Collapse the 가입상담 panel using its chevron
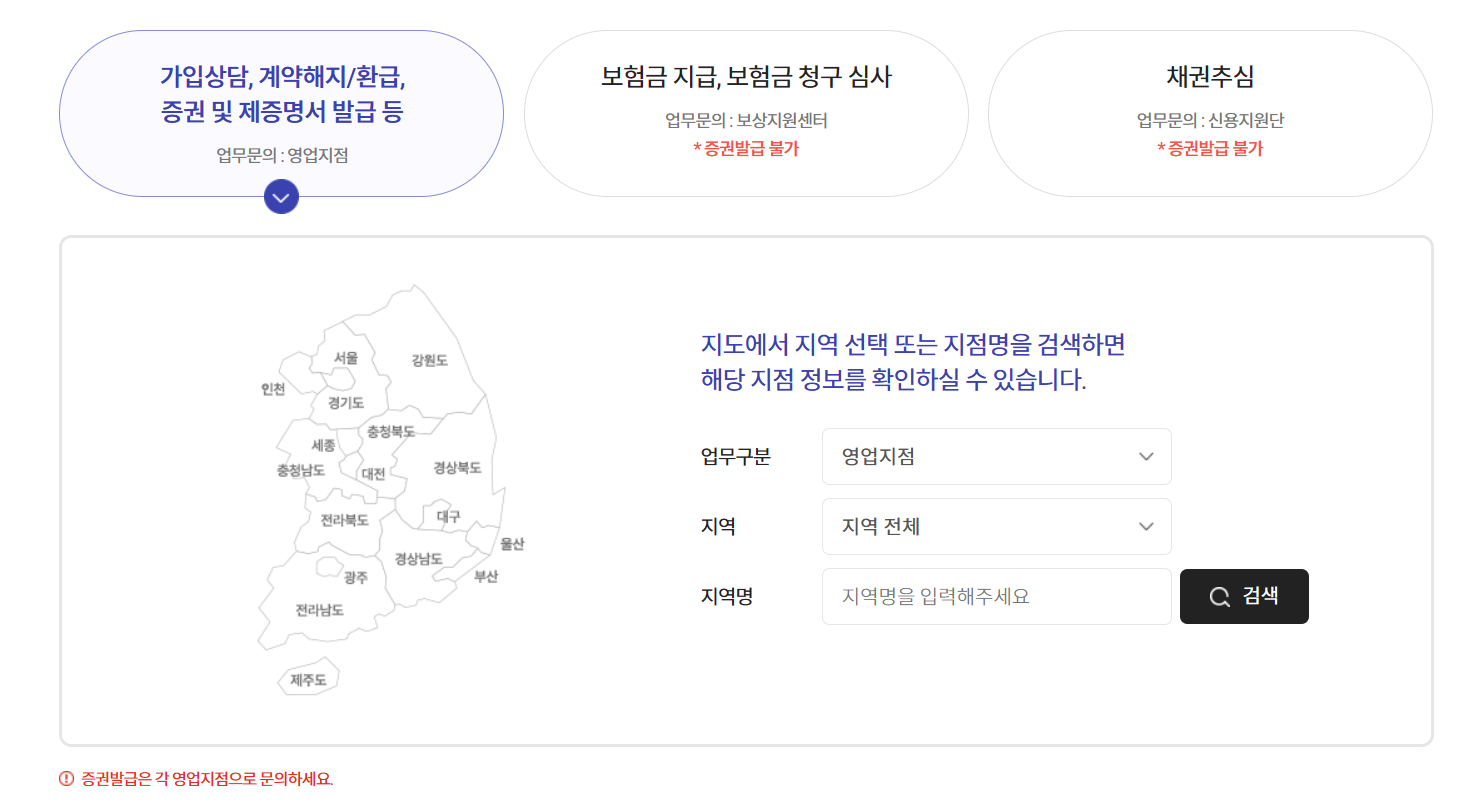The image size is (1469, 804). 281,197
